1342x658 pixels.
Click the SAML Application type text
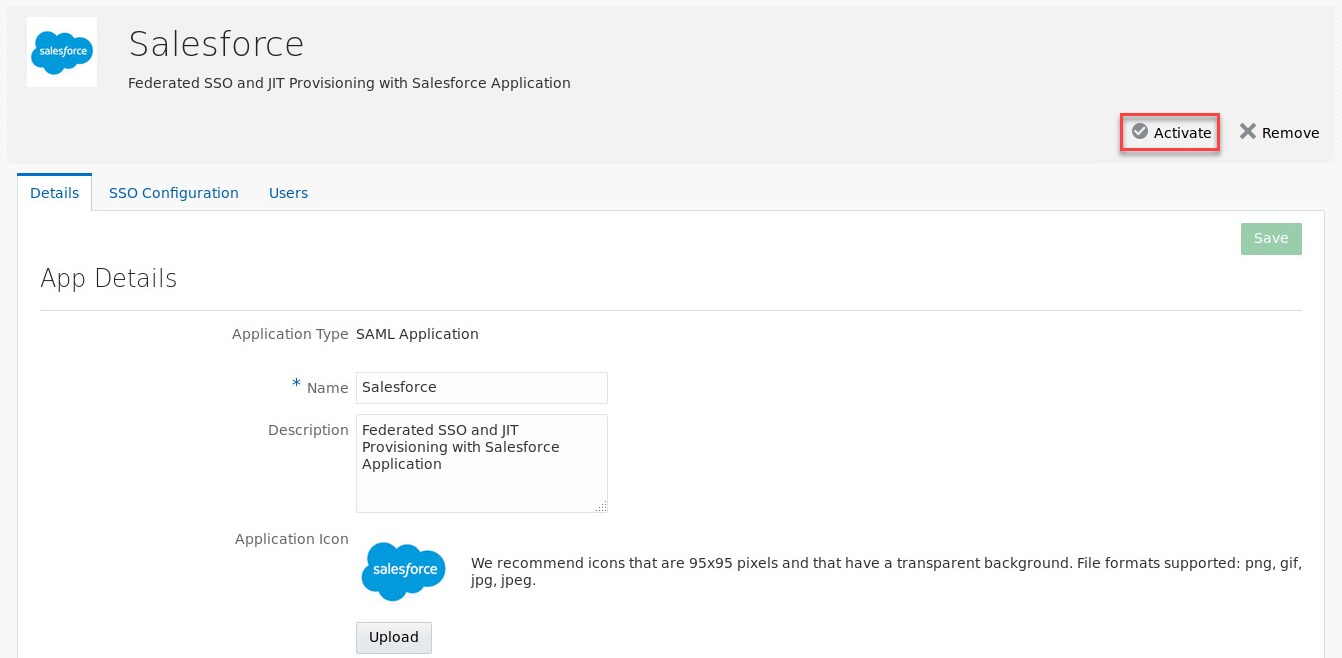pyautogui.click(x=417, y=334)
